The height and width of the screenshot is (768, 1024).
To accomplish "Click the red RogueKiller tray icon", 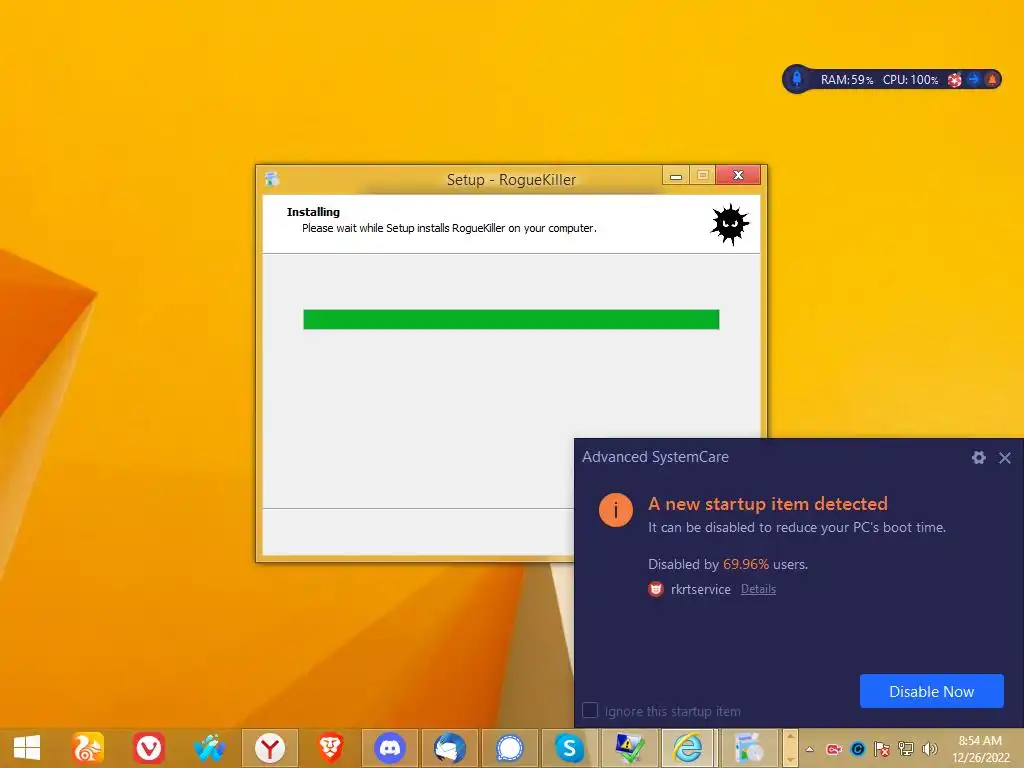I will 833,749.
